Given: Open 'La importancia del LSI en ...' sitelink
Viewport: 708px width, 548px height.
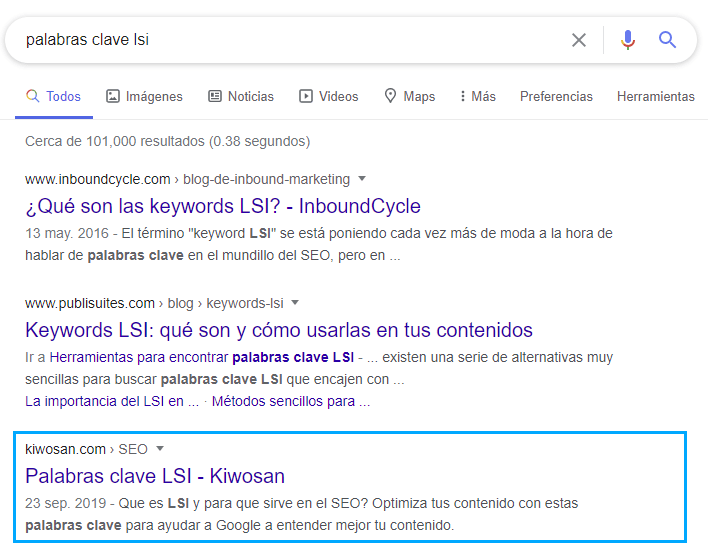Looking at the screenshot, I should [x=112, y=401].
